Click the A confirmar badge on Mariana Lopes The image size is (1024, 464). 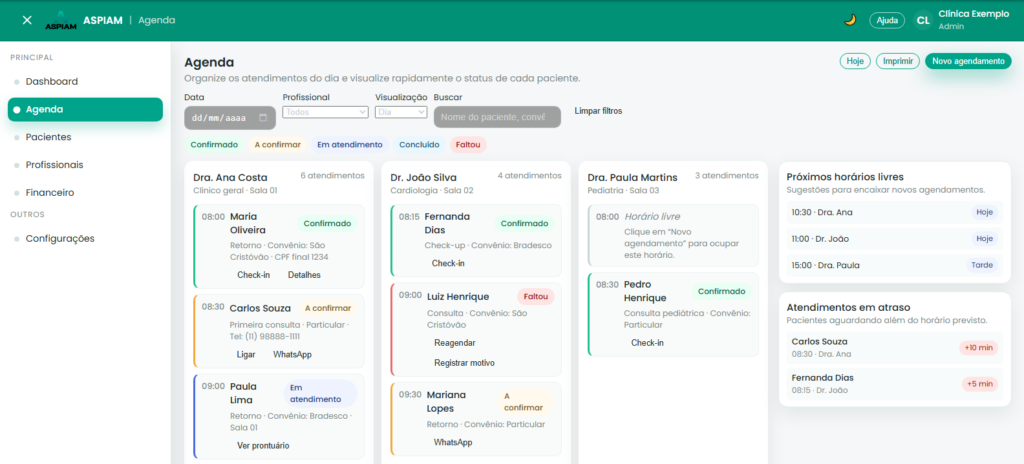pyautogui.click(x=525, y=402)
